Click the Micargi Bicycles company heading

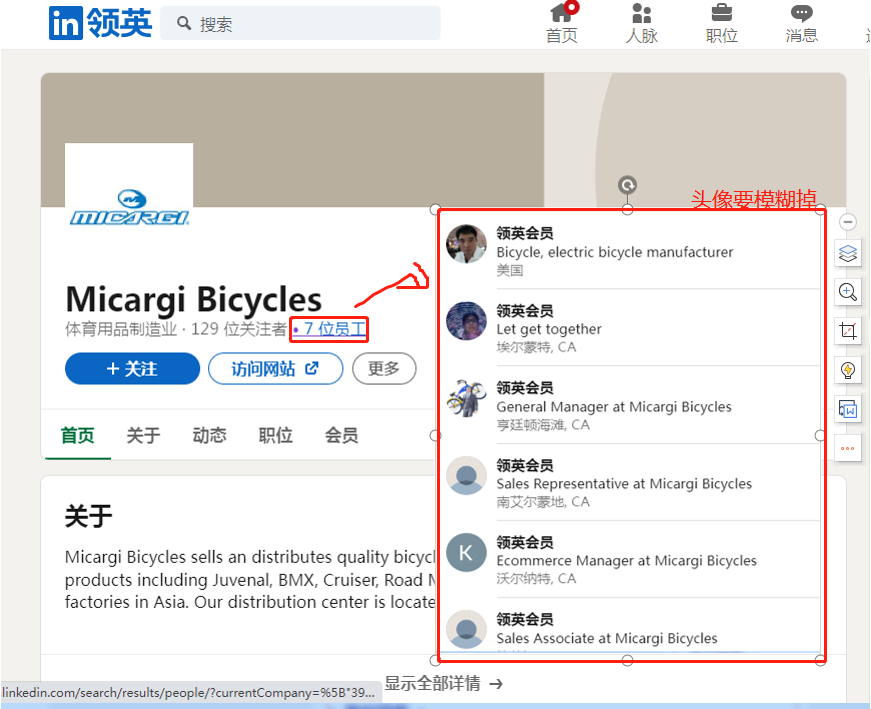point(193,299)
